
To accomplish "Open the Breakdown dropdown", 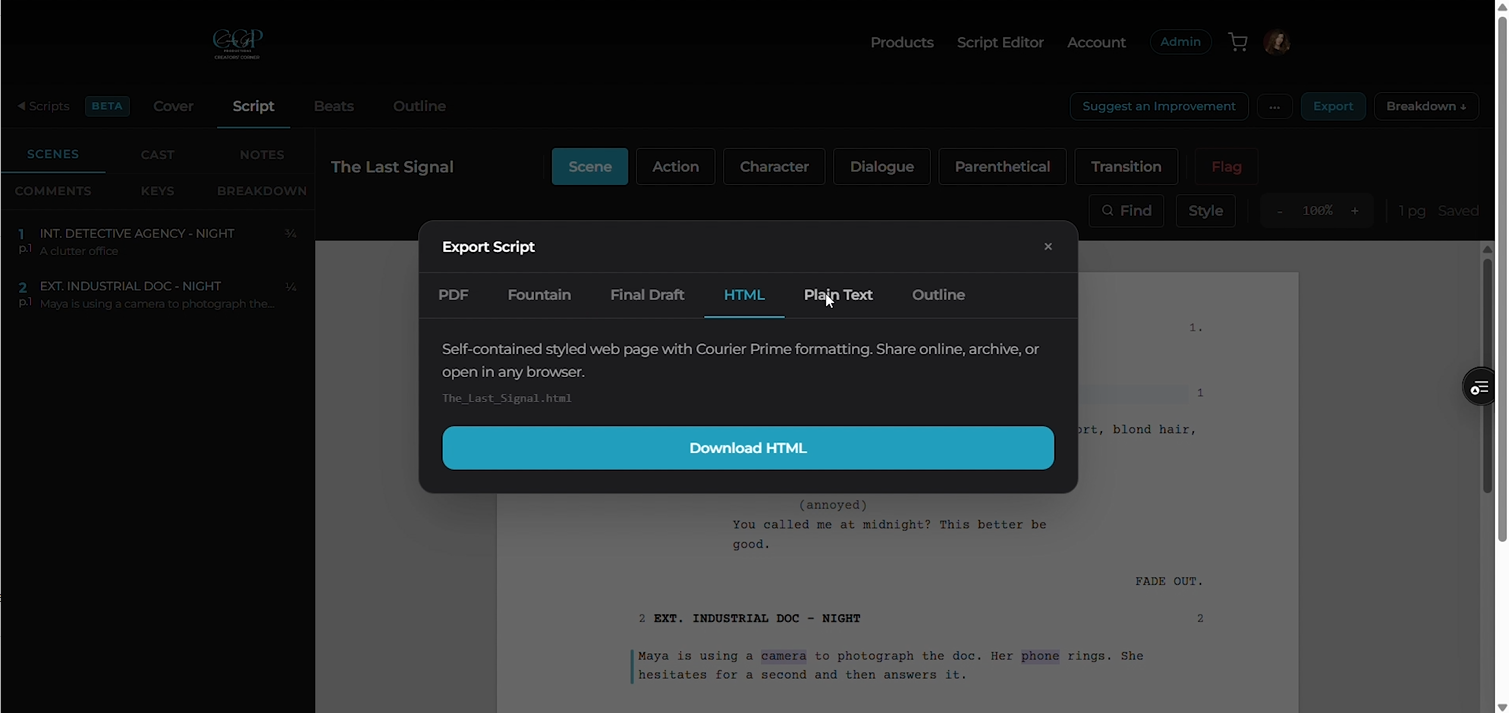I will point(1426,106).
